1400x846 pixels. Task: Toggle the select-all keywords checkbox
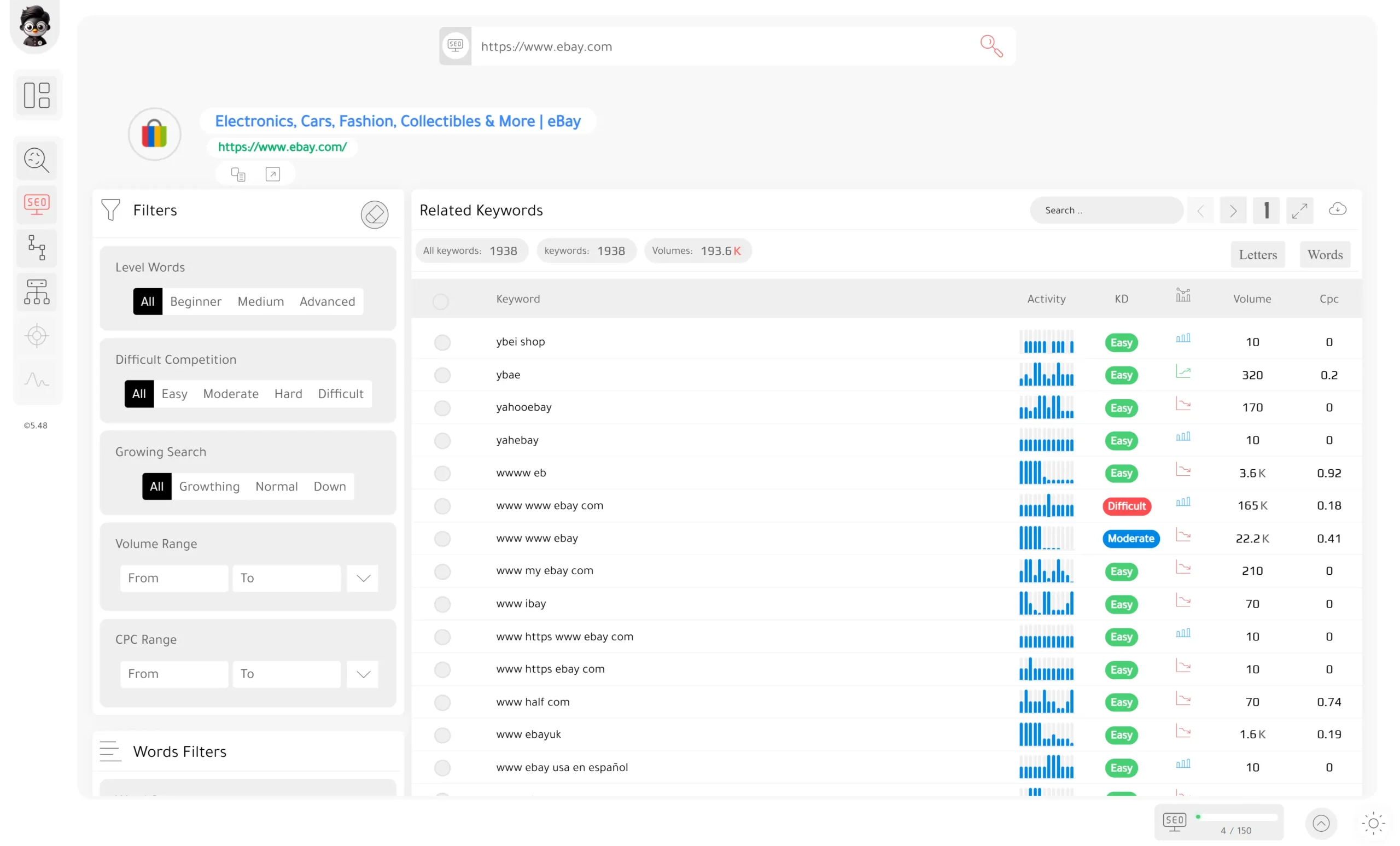pyautogui.click(x=440, y=301)
